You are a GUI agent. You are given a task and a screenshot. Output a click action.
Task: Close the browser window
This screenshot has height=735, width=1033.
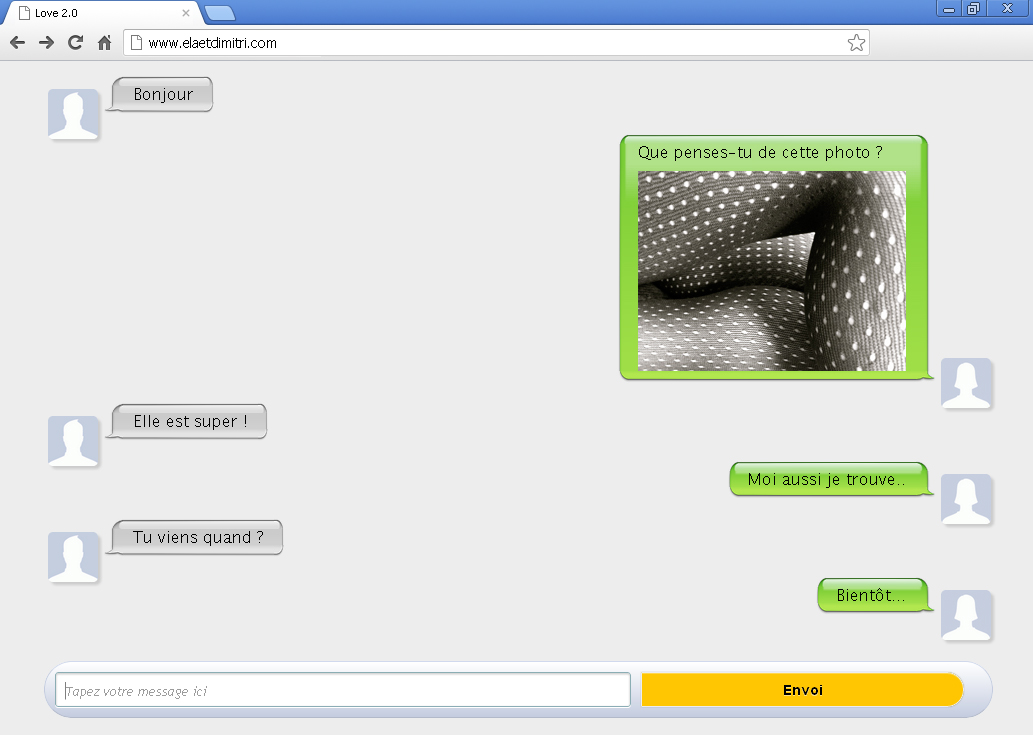coord(1007,9)
